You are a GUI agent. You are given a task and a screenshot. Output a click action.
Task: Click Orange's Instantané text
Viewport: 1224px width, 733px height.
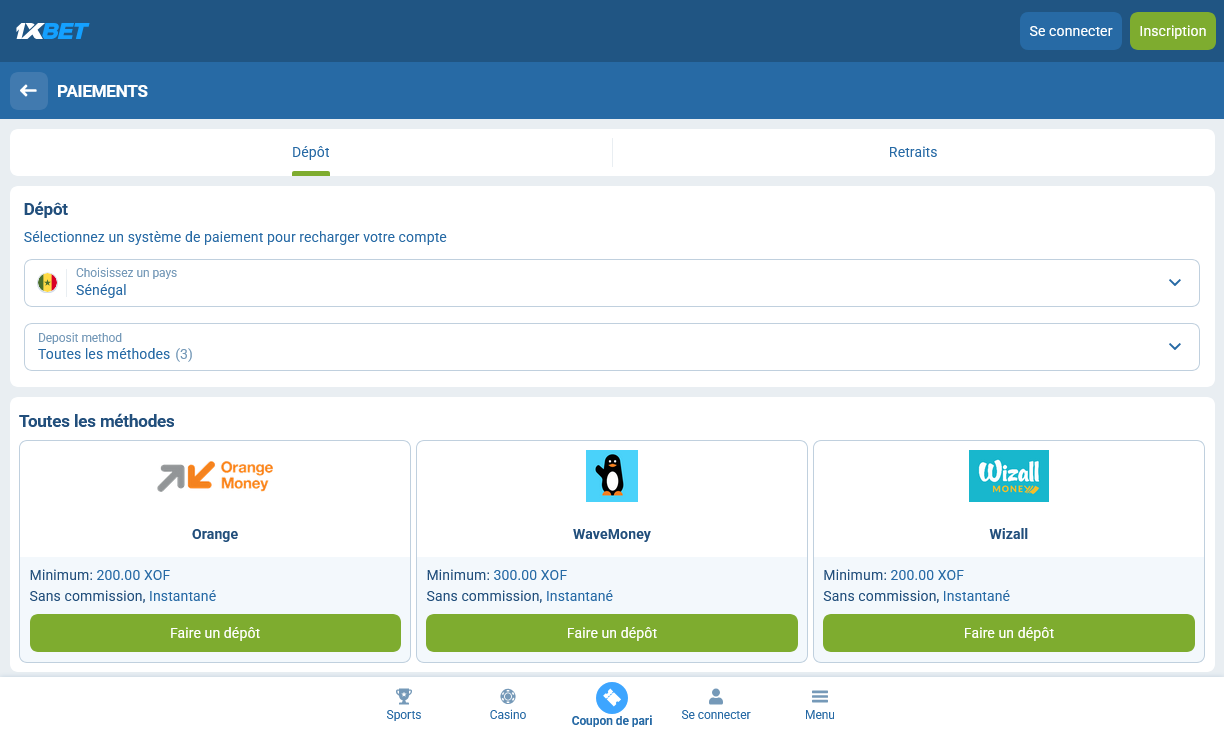tap(183, 596)
